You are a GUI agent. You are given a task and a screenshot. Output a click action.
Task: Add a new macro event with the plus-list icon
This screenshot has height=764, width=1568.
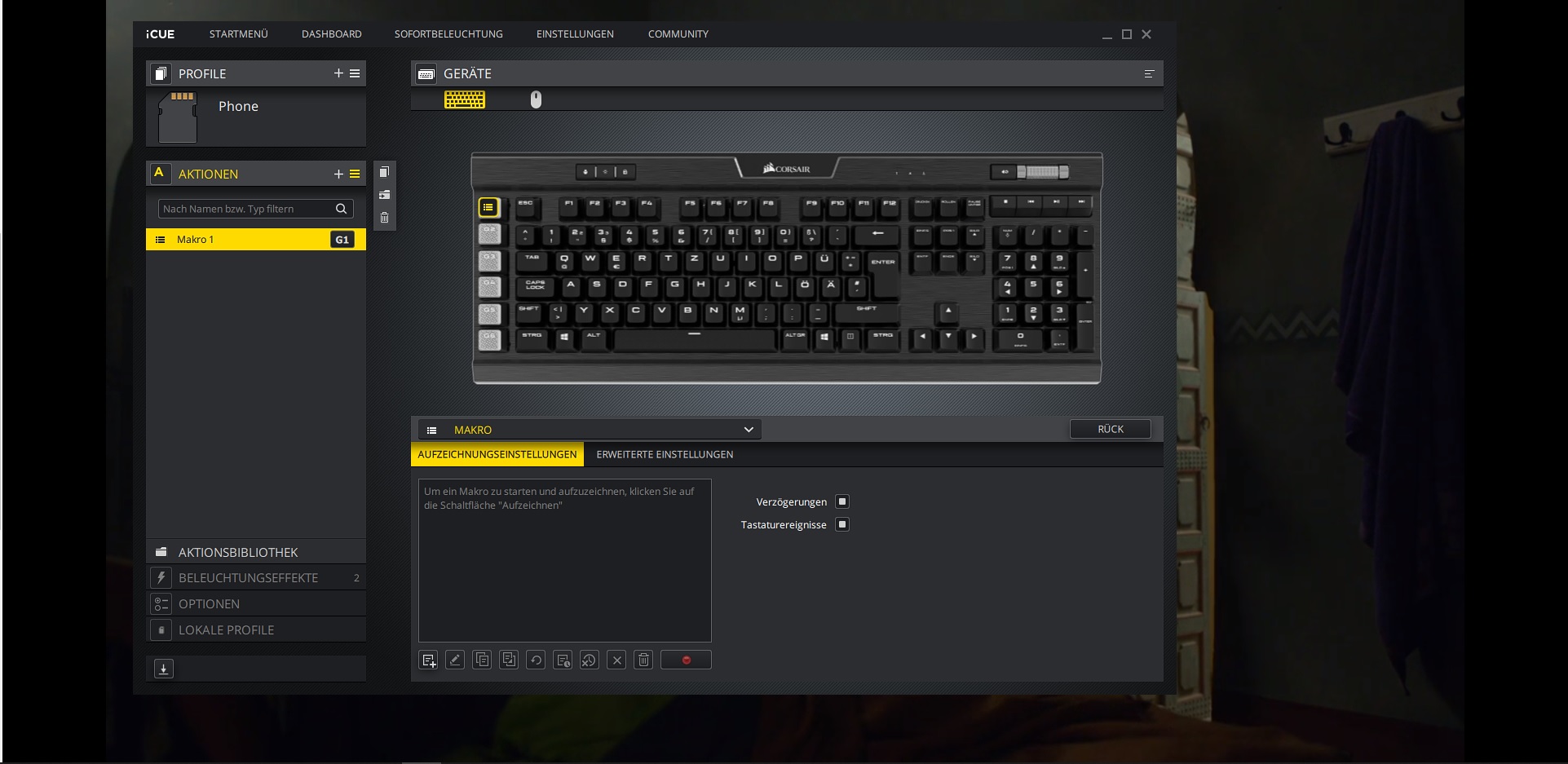point(429,660)
